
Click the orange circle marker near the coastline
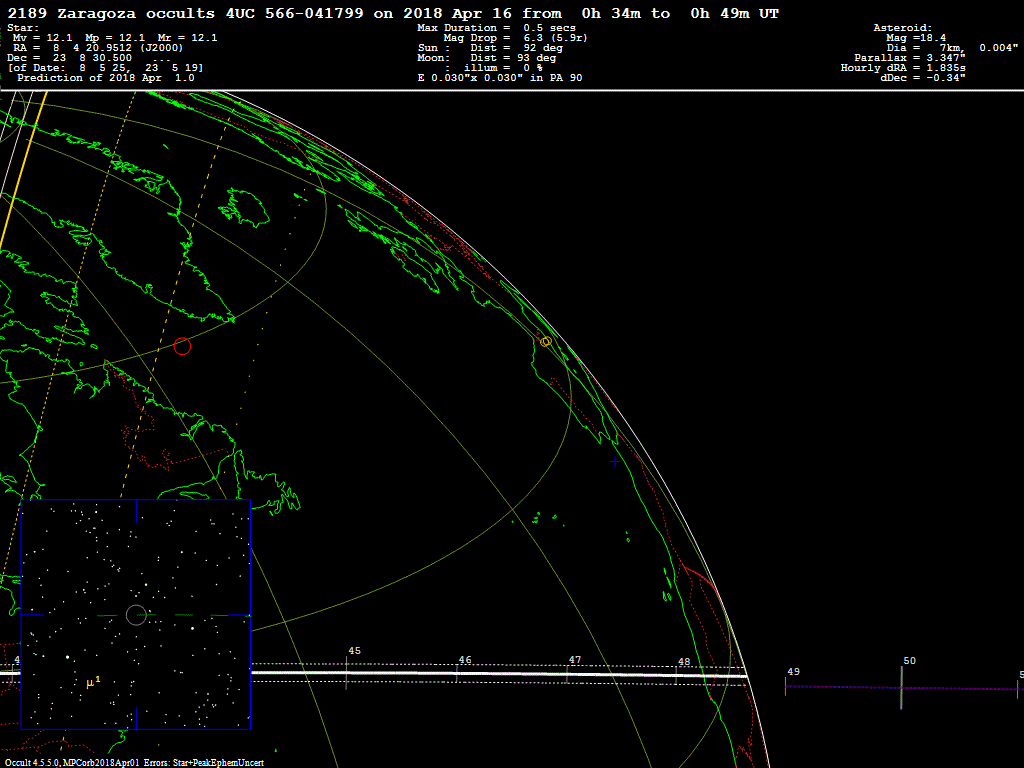(x=545, y=342)
